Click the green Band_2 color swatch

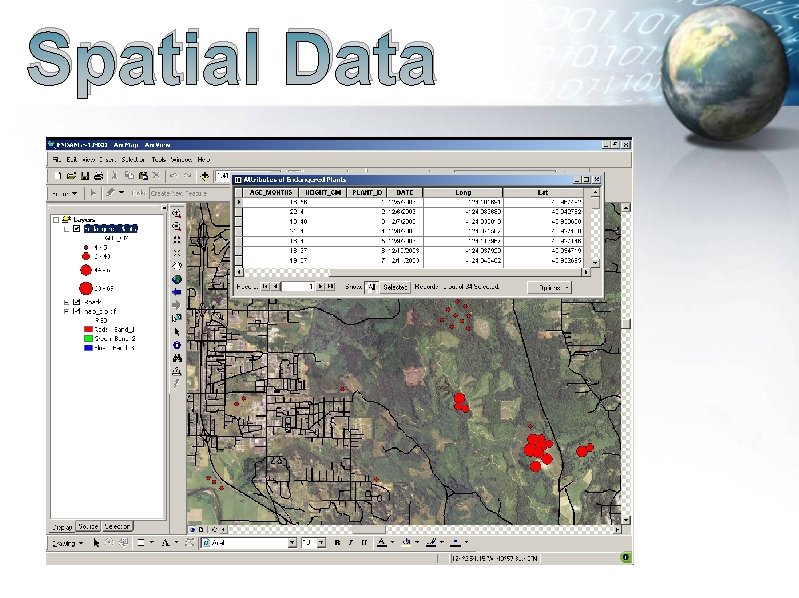88,339
